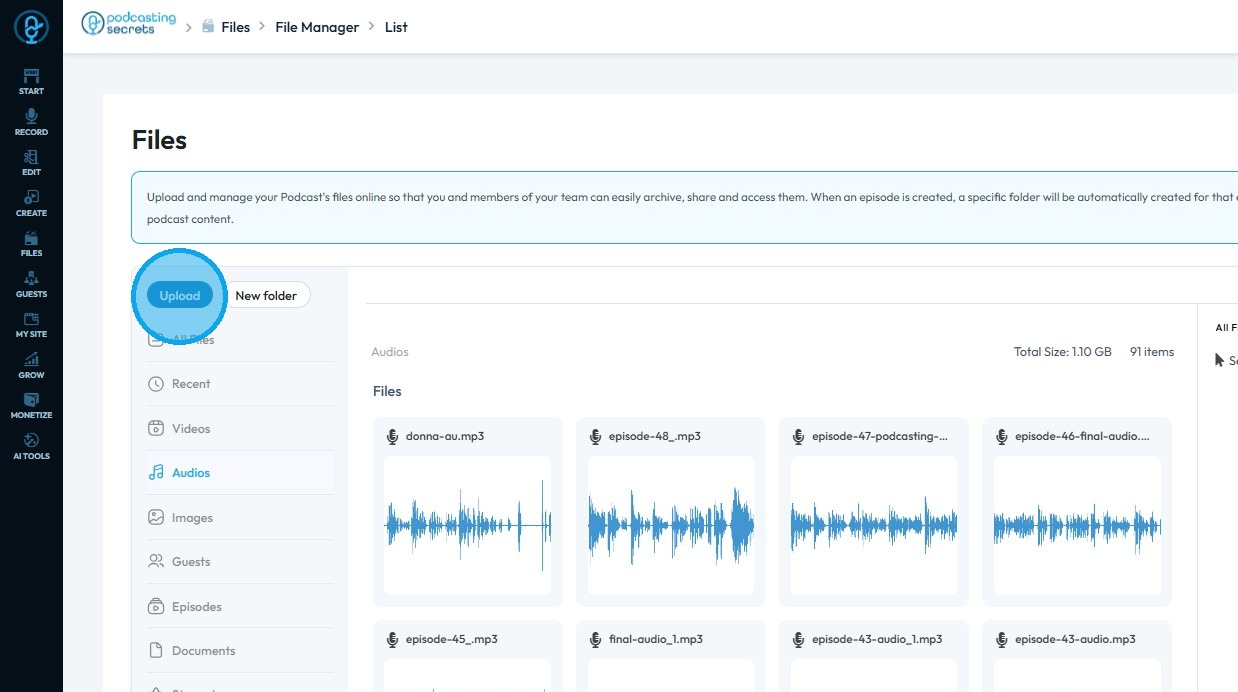Open donna-au.mp3 waveform thumbnail
This screenshot has width=1238, height=692.
tap(468, 525)
